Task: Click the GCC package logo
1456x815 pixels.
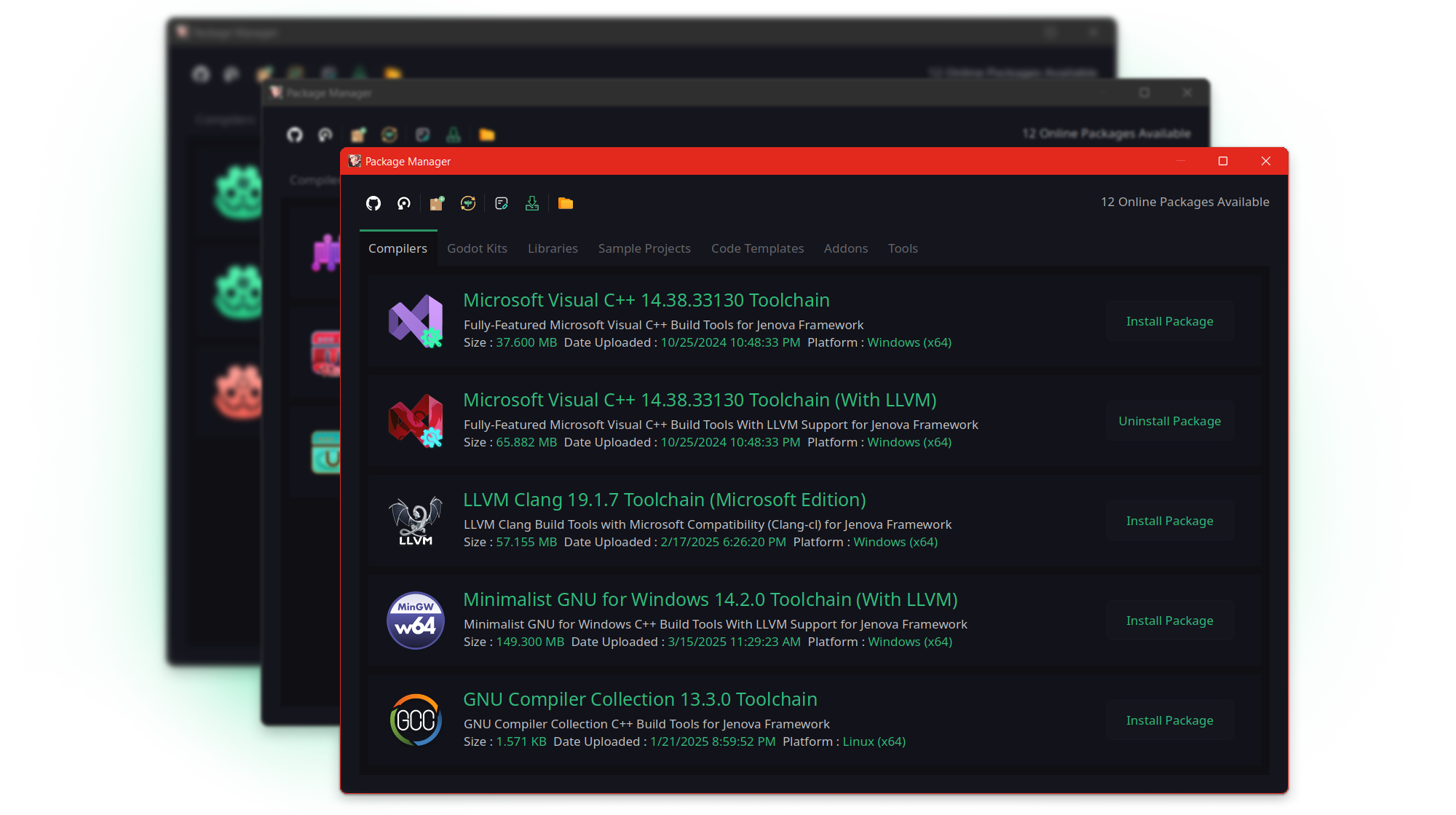Action: click(x=415, y=720)
